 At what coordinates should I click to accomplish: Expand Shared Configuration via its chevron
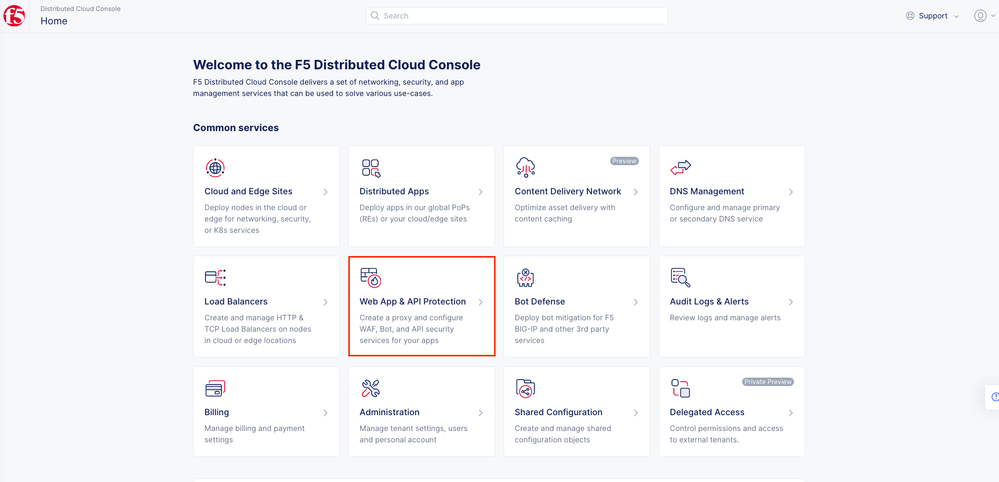[636, 413]
